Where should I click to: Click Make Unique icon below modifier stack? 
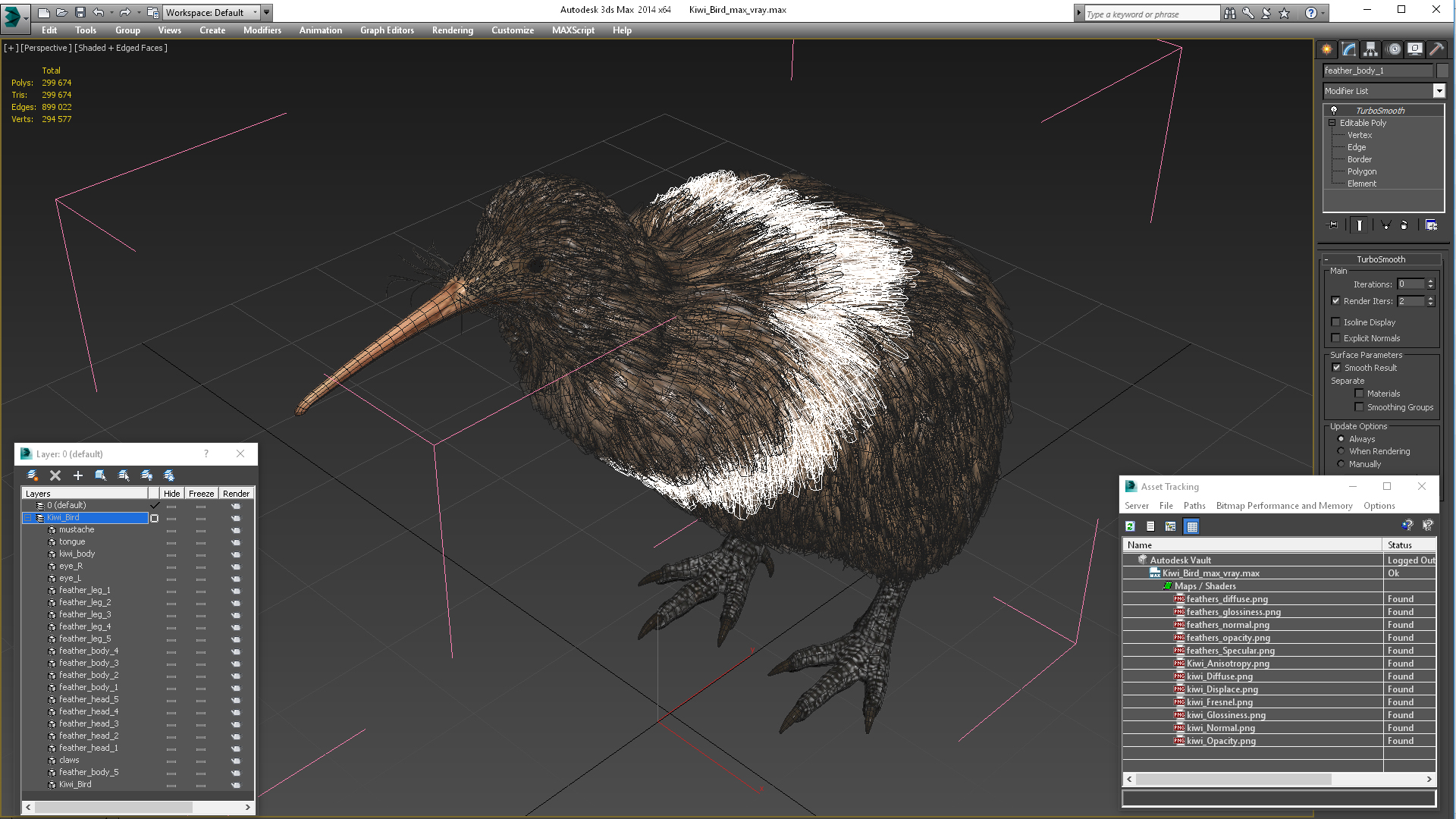pyautogui.click(x=1385, y=225)
